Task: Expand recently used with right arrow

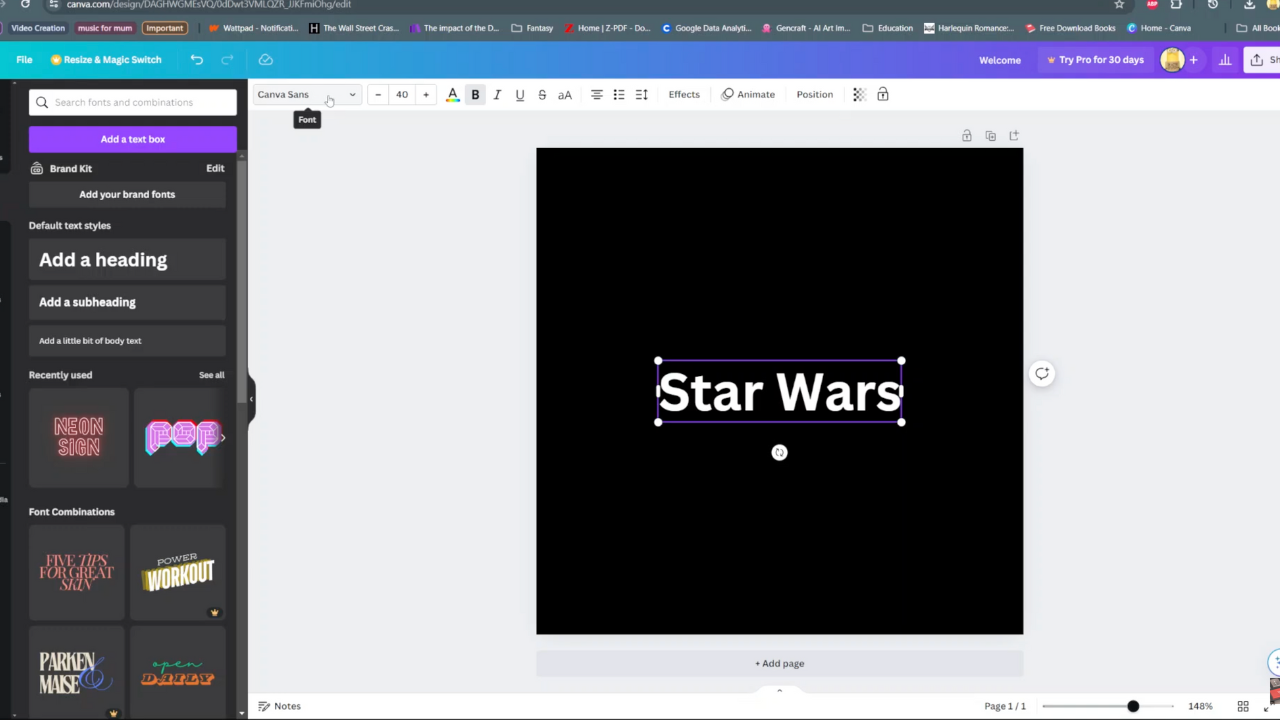Action: pos(222,438)
